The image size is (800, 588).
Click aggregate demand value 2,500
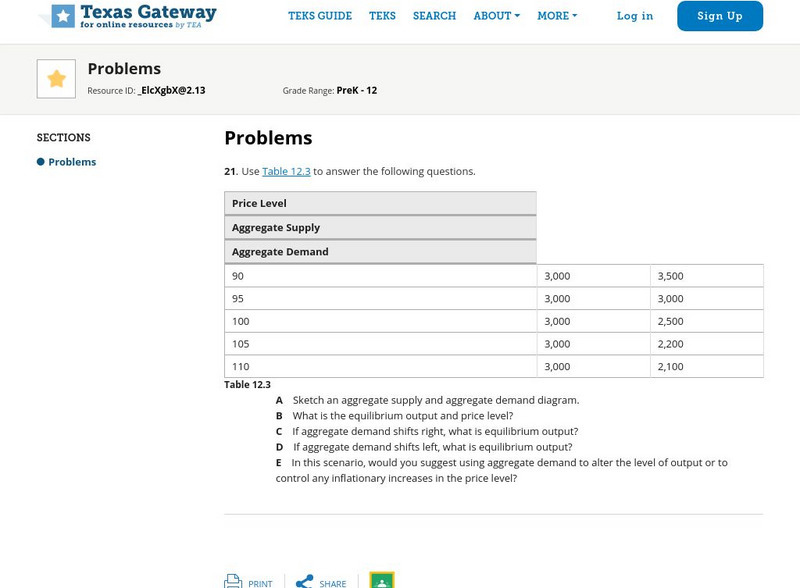click(x=707, y=322)
